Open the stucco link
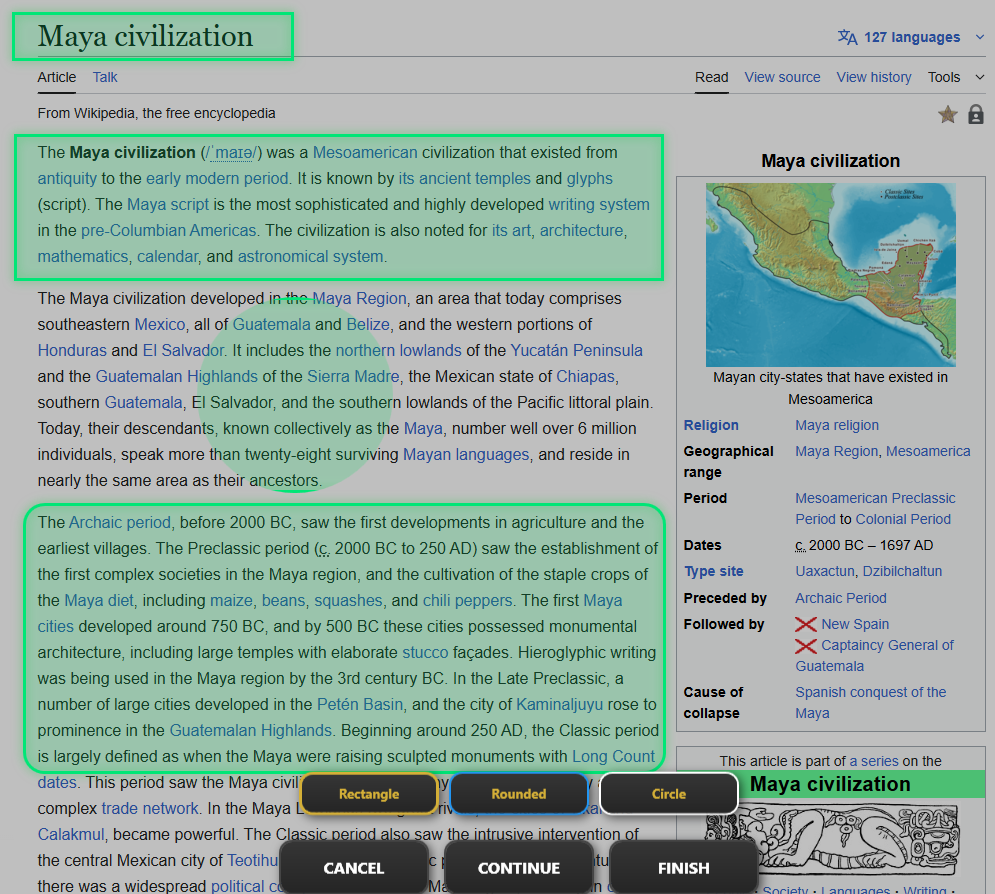 click(425, 653)
